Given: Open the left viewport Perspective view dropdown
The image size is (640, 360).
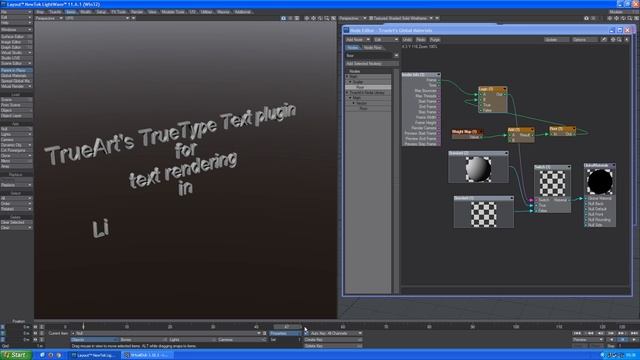Looking at the screenshot, I should point(49,18).
